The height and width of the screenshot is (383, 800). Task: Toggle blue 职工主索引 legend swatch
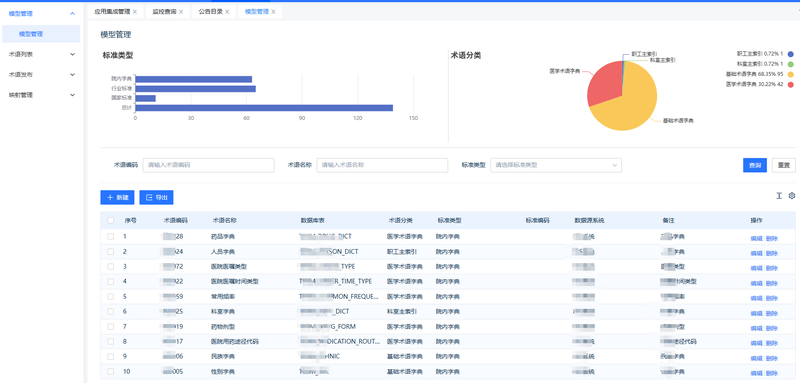coord(790,54)
